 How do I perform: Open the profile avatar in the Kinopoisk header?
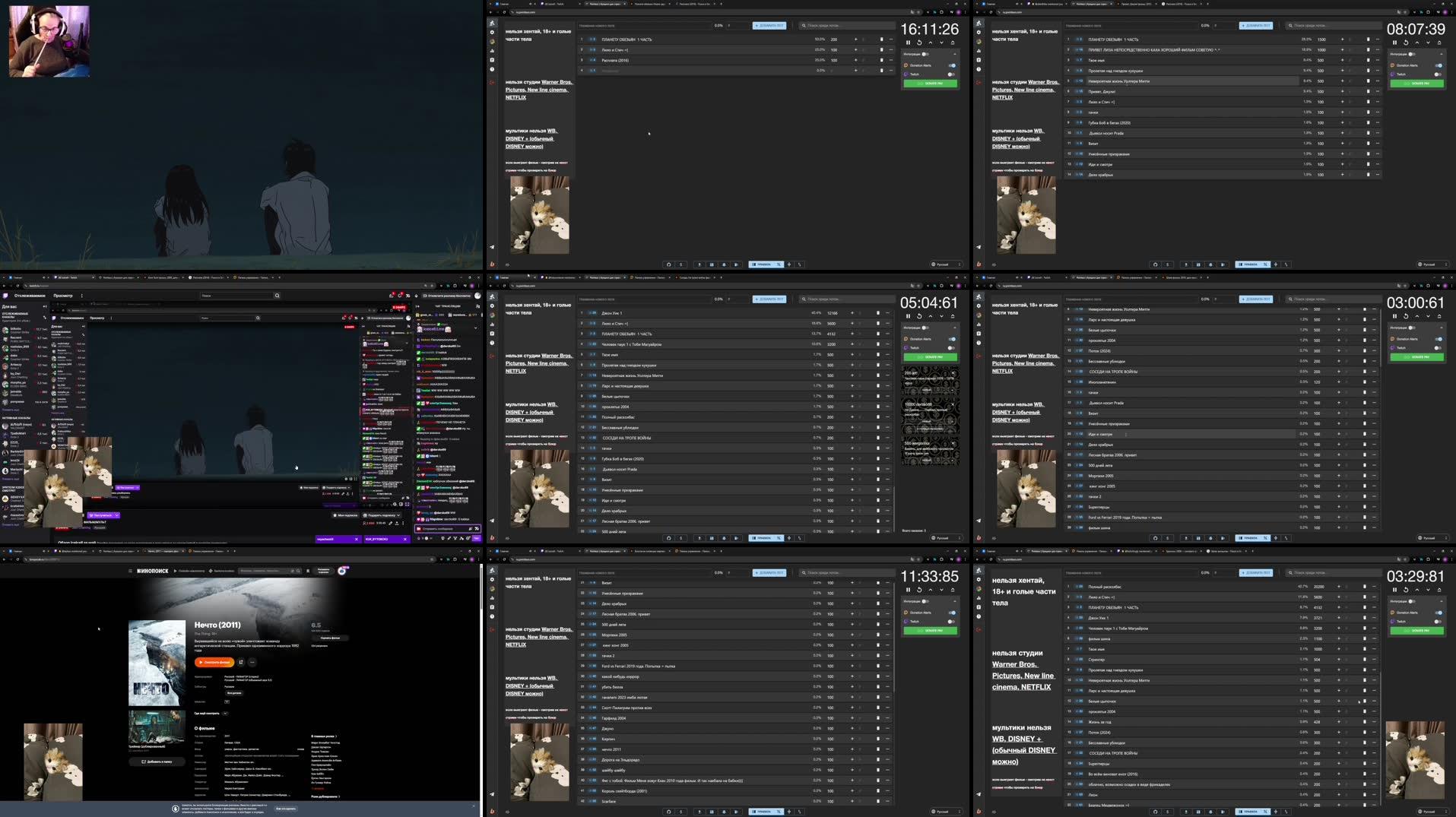tap(343, 571)
